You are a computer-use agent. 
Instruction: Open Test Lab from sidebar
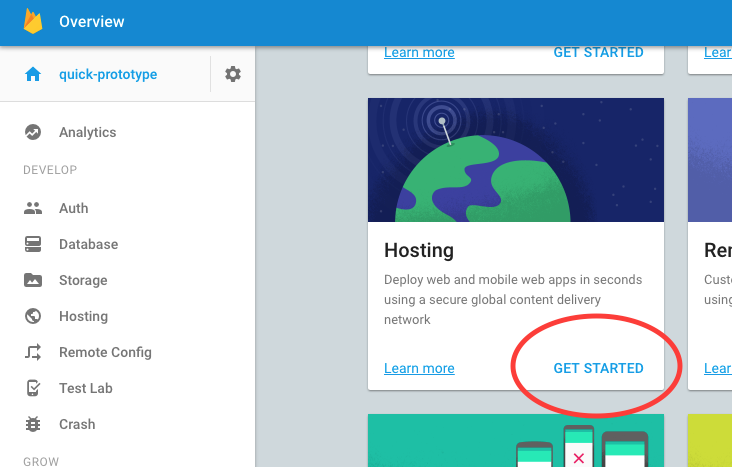tap(85, 388)
